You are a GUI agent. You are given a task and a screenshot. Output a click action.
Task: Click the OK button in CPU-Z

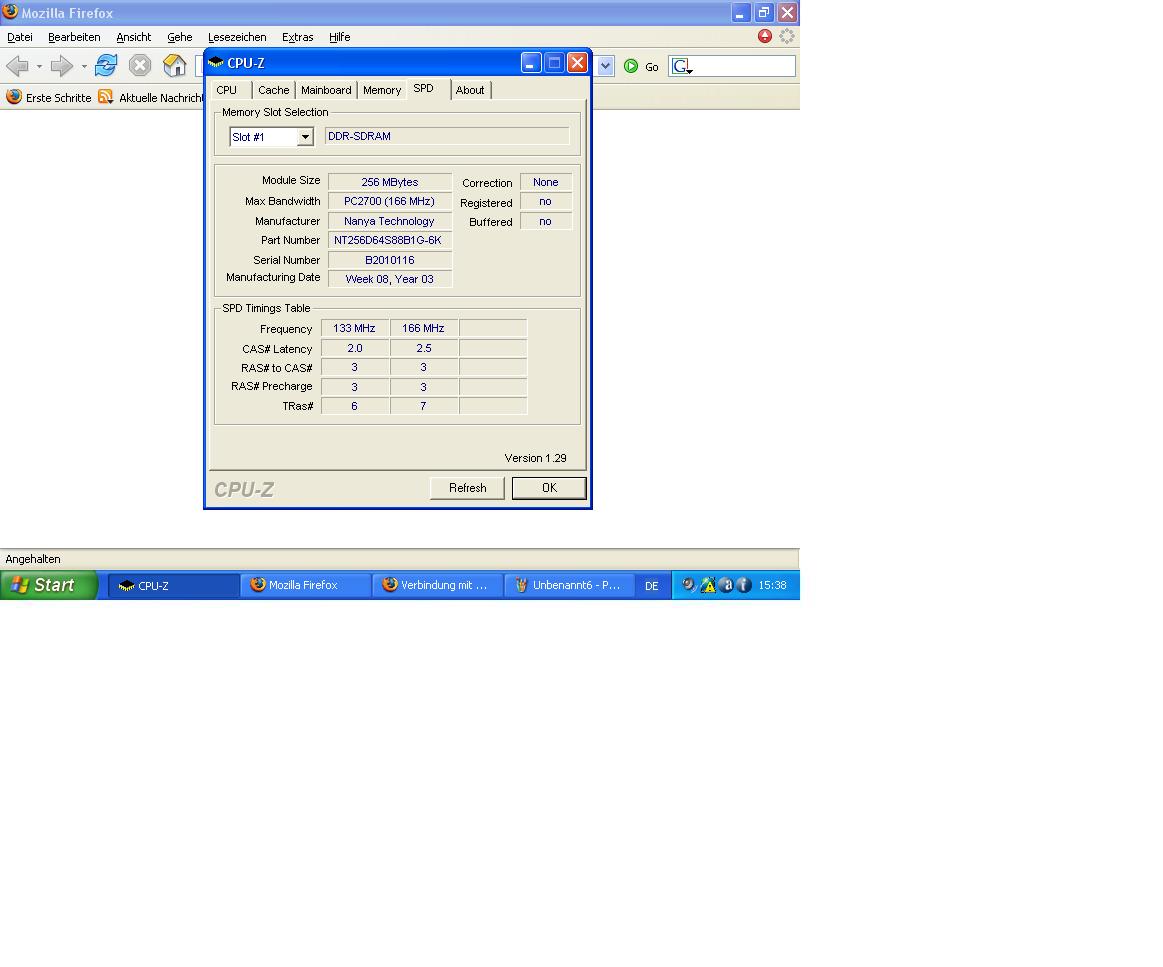[x=549, y=488]
